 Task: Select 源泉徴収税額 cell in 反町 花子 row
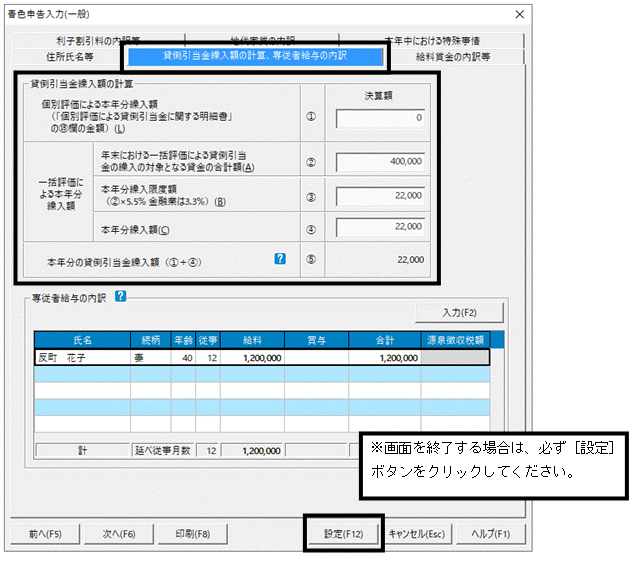coord(455,358)
